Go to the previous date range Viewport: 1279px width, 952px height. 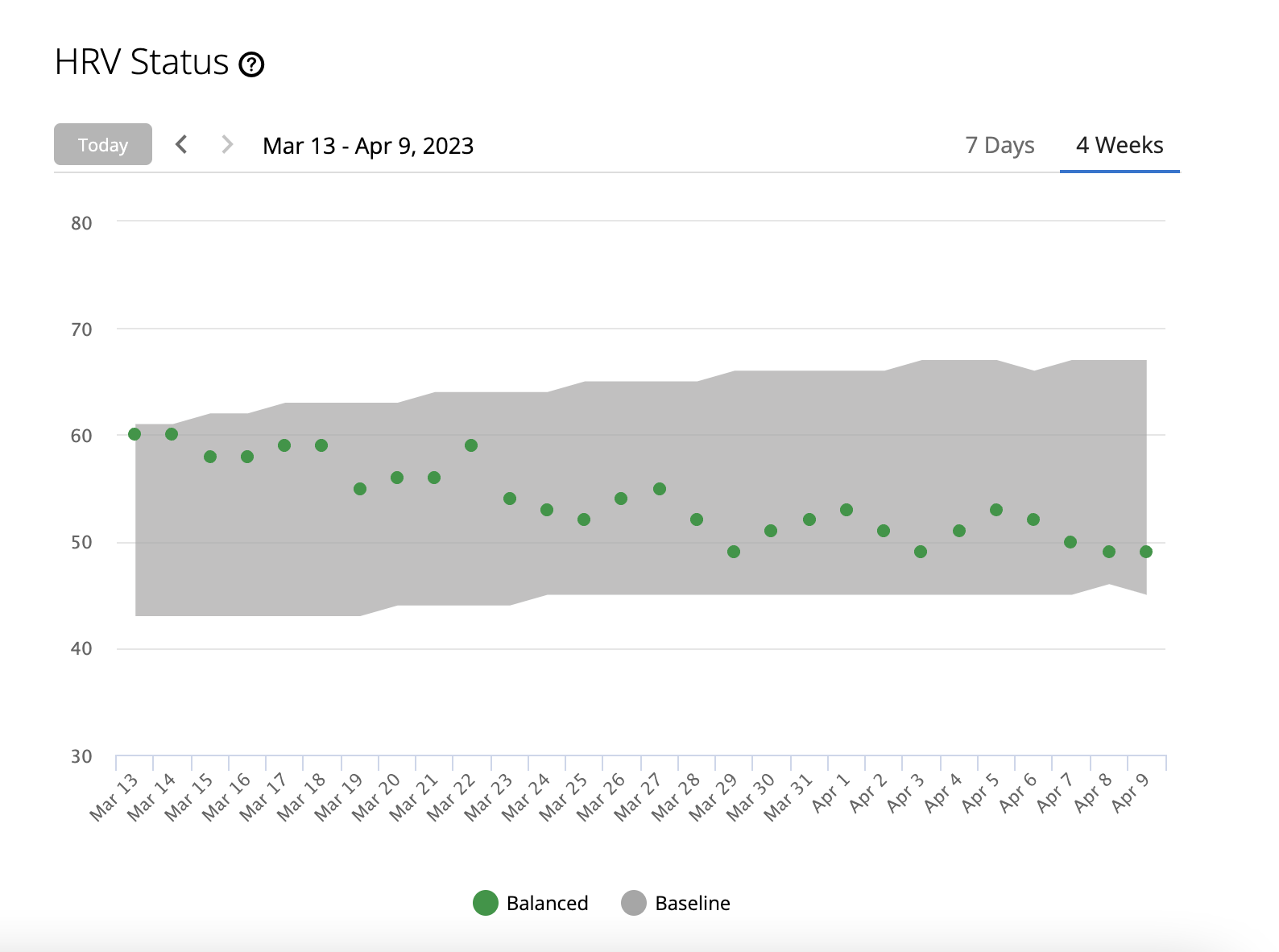tap(182, 145)
